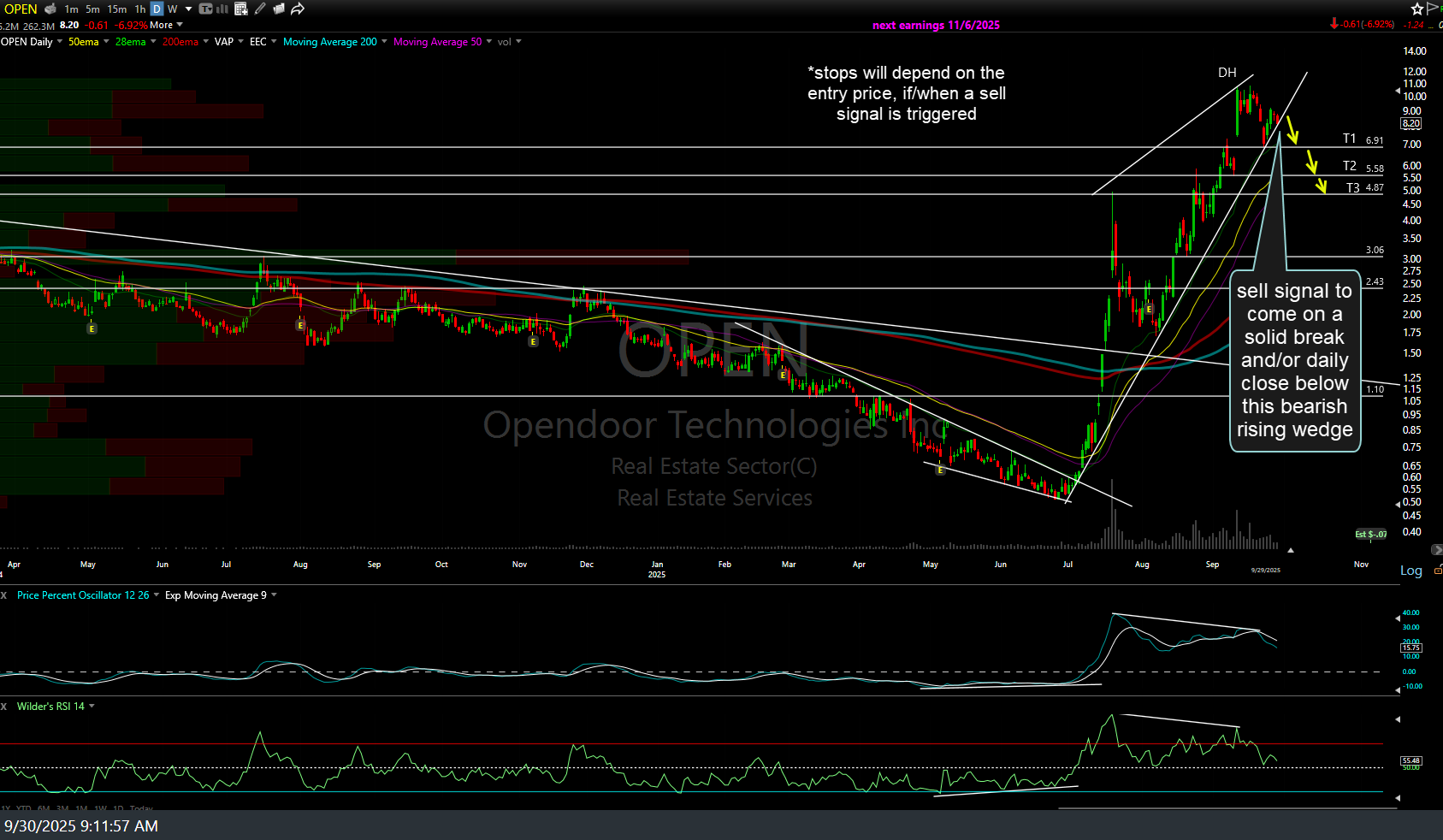1443x840 pixels.
Task: Select the 15m timeframe
Action: [117, 9]
